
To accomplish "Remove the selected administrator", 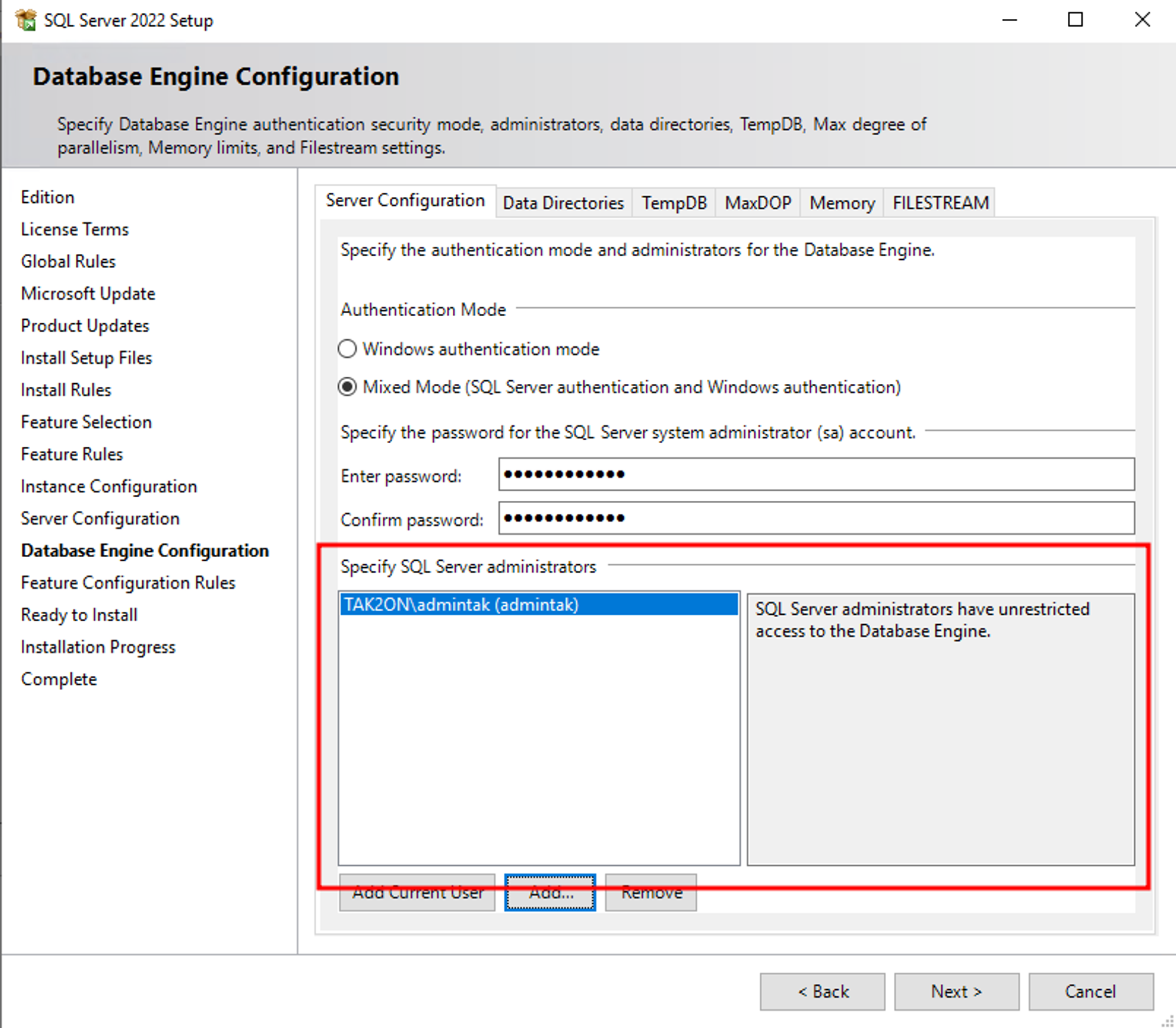I will (651, 893).
